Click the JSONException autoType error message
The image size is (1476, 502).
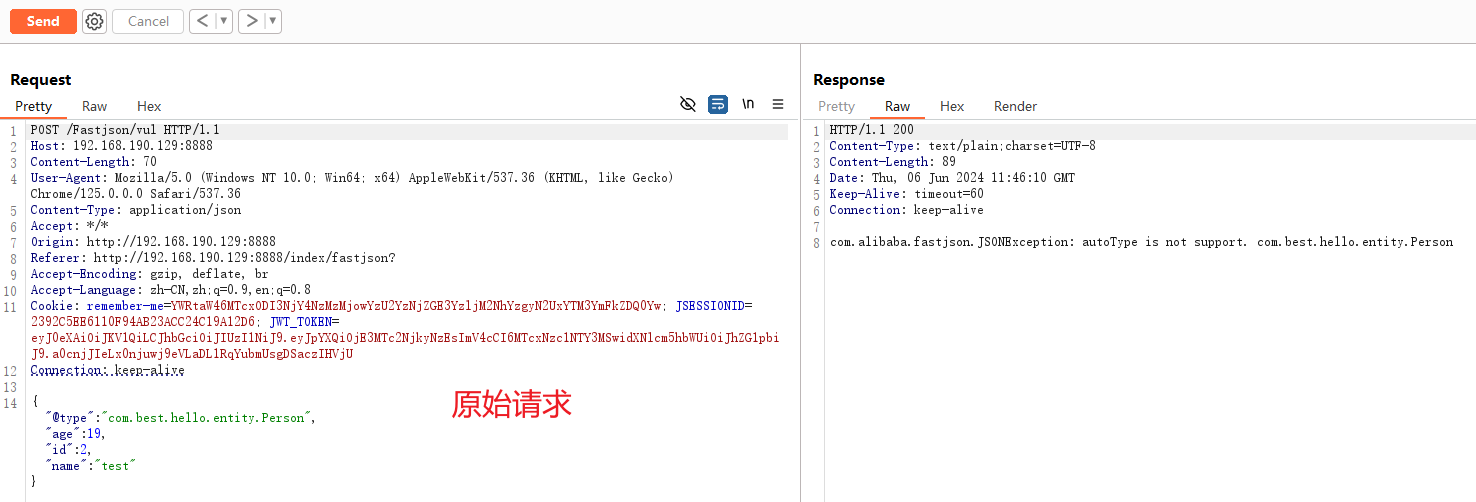pos(1141,242)
